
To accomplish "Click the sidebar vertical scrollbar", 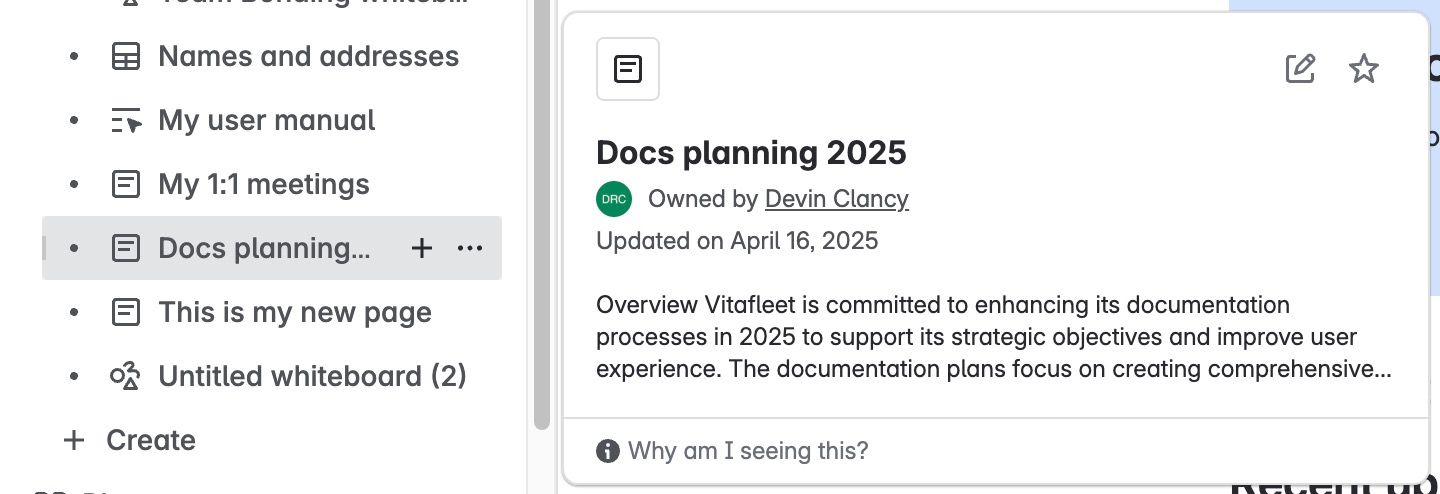I will 542,200.
